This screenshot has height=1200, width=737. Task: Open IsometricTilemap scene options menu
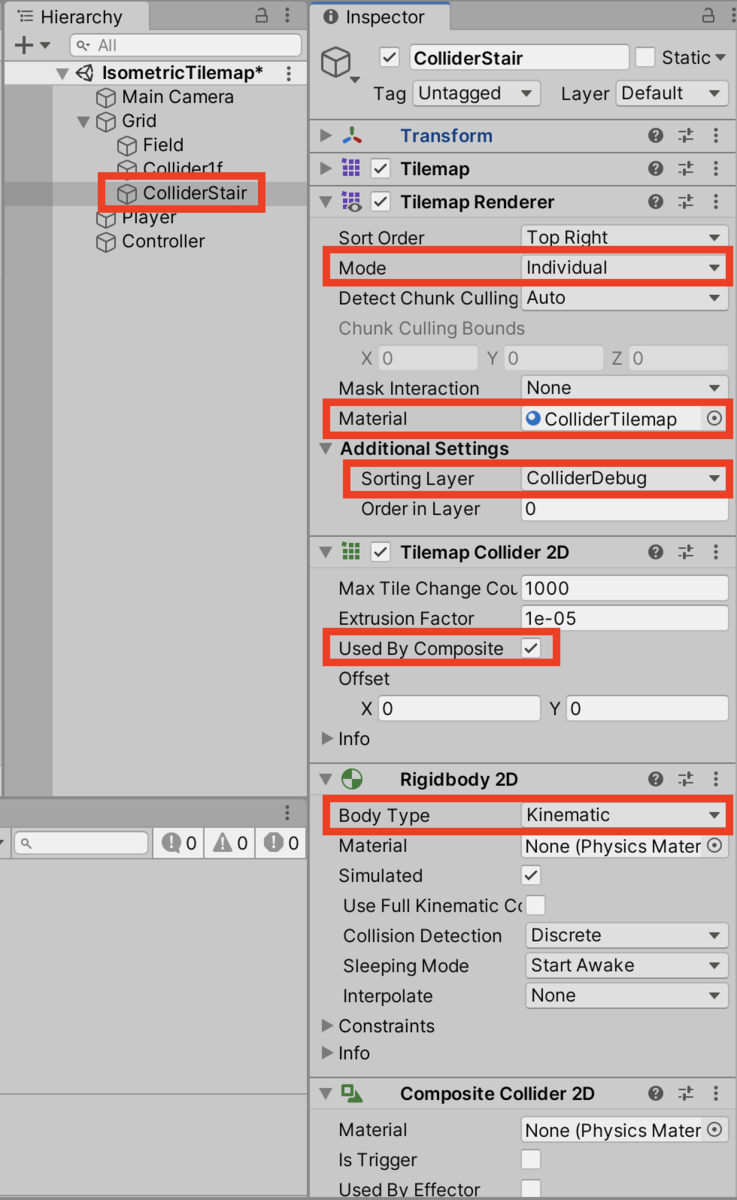click(289, 73)
